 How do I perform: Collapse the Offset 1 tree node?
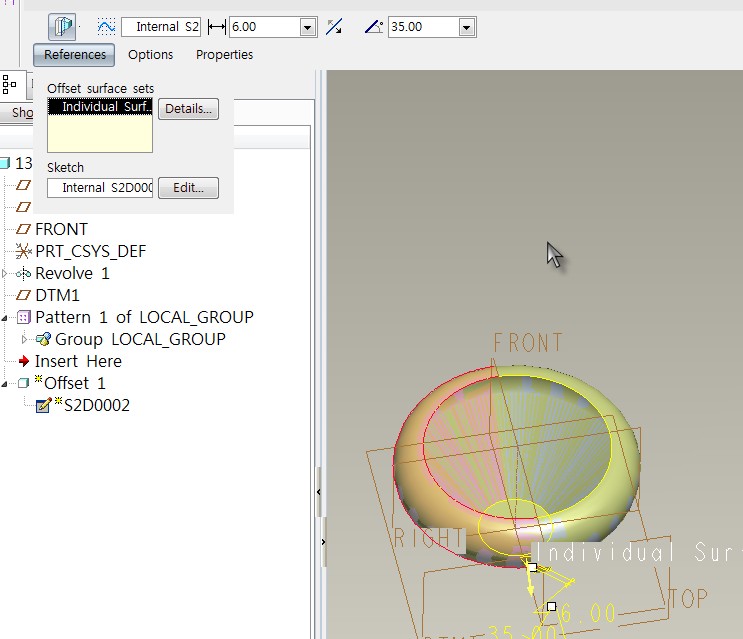[x=4, y=384]
